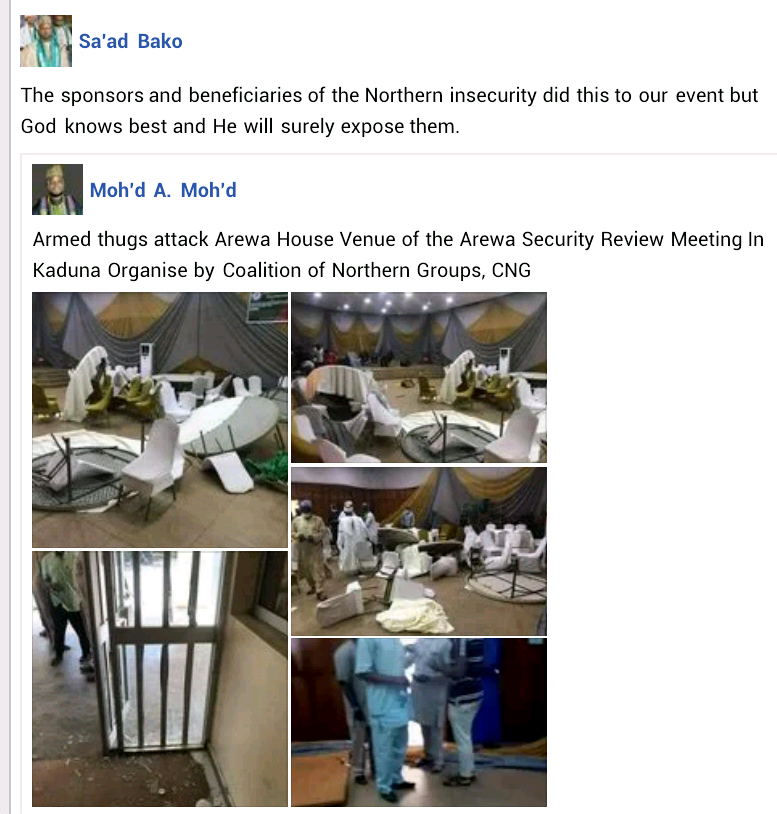Select the 'sponsors and beneficiaries' post text

pos(389,111)
